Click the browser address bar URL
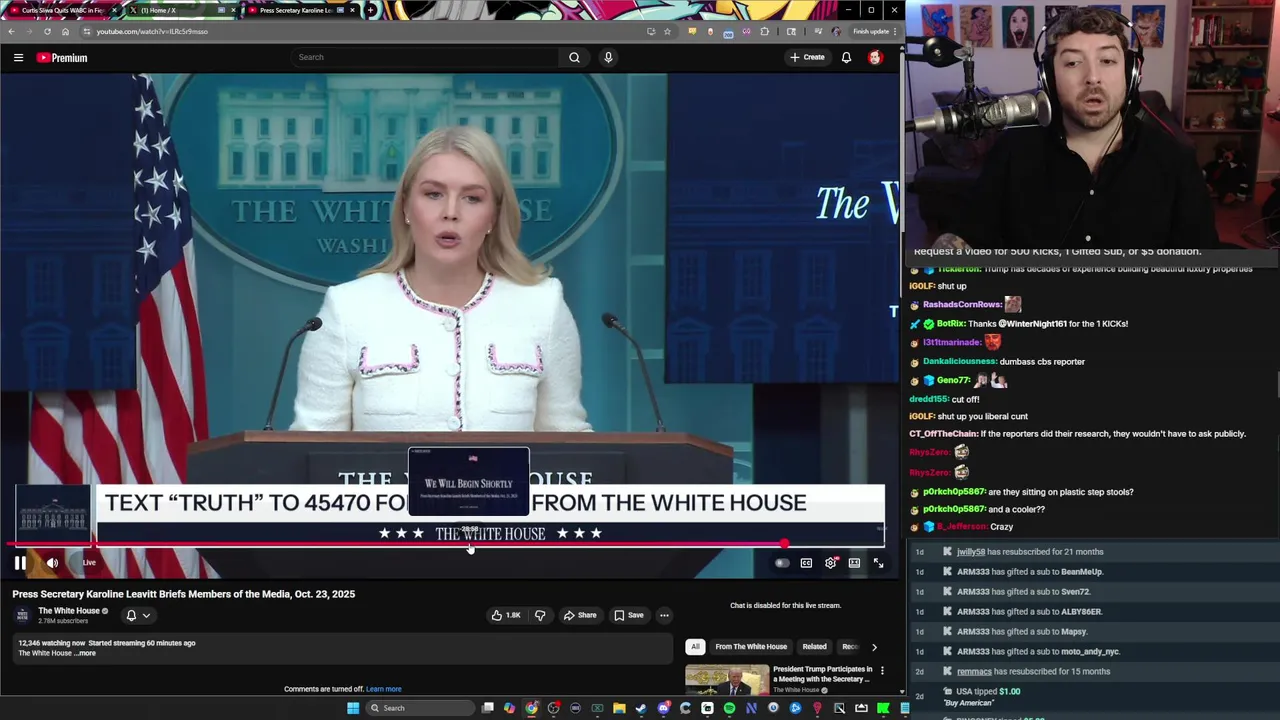Viewport: 1280px width, 720px height. (x=152, y=31)
